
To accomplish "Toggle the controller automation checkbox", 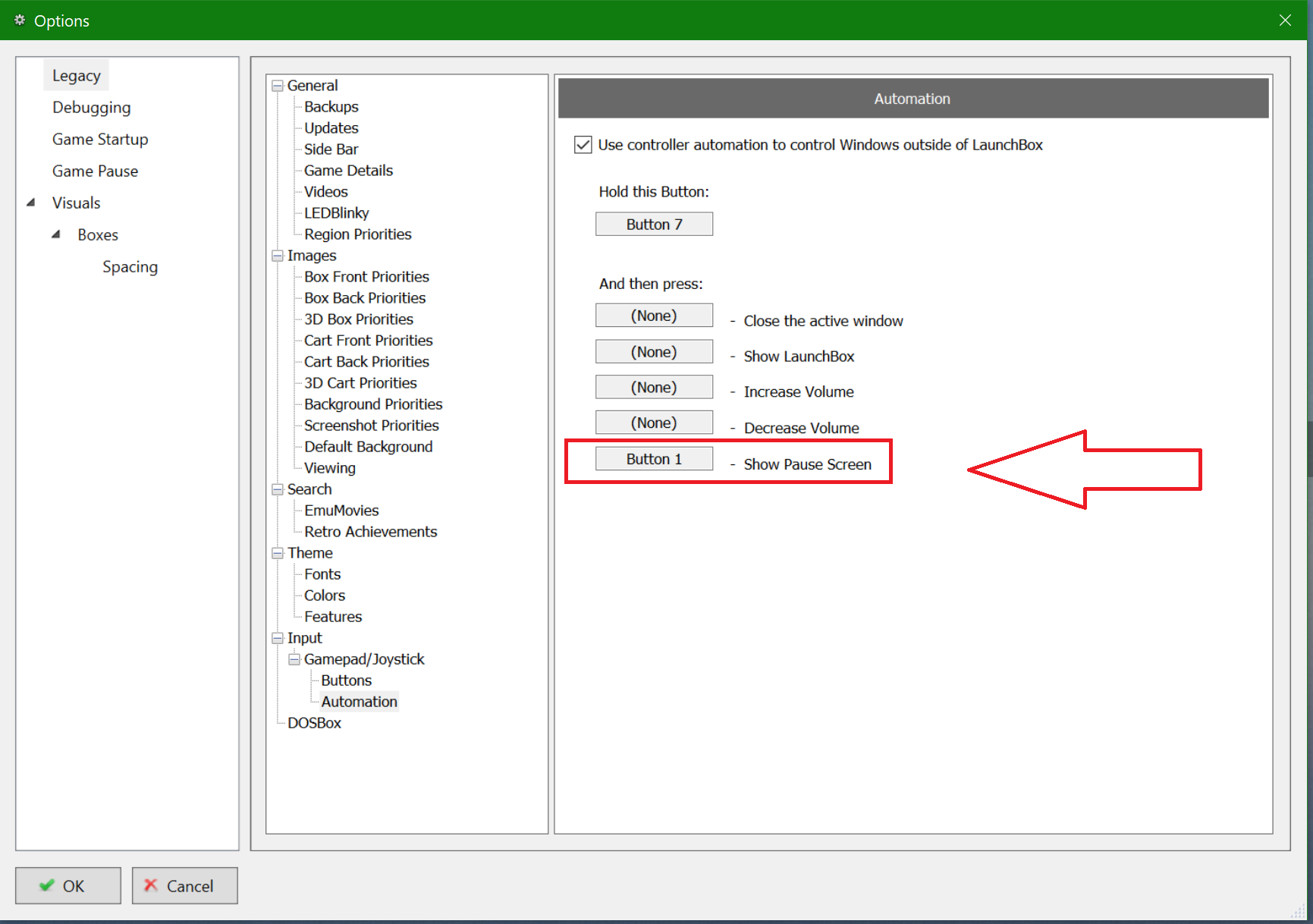I will pyautogui.click(x=583, y=145).
